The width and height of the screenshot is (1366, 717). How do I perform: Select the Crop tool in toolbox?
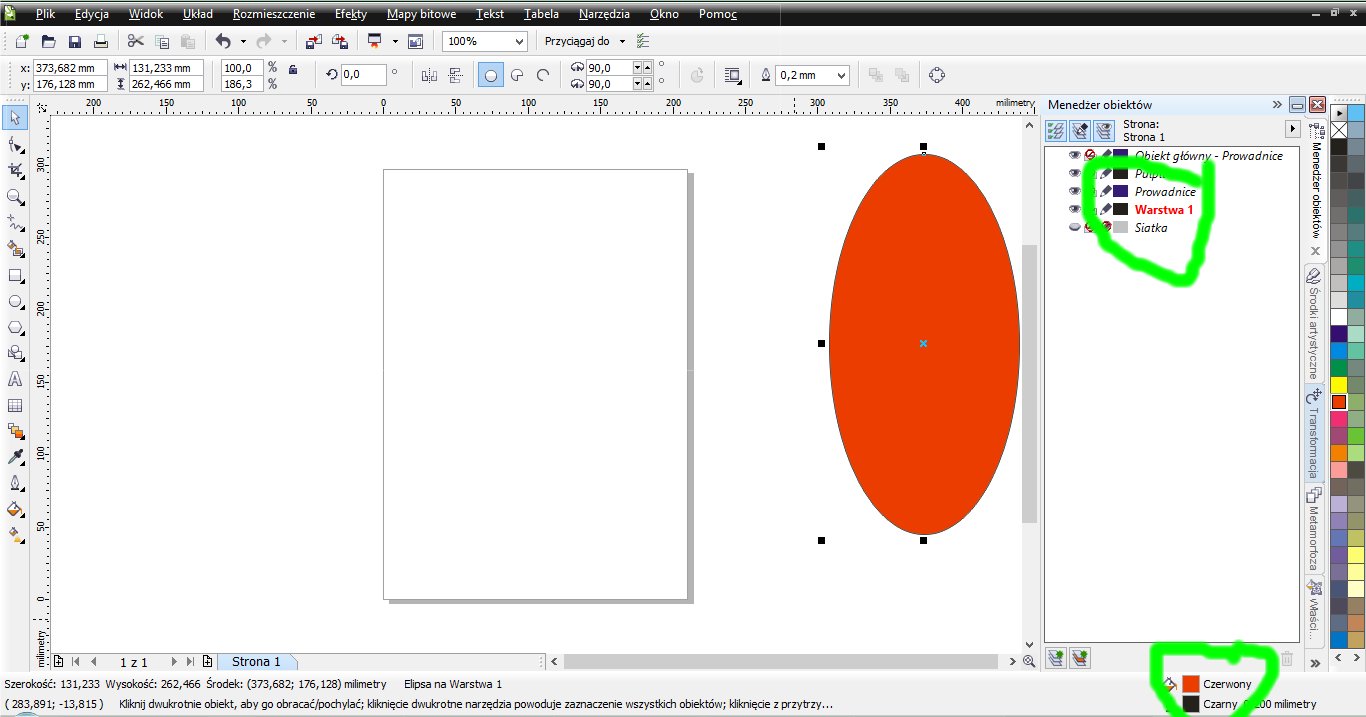coord(15,171)
